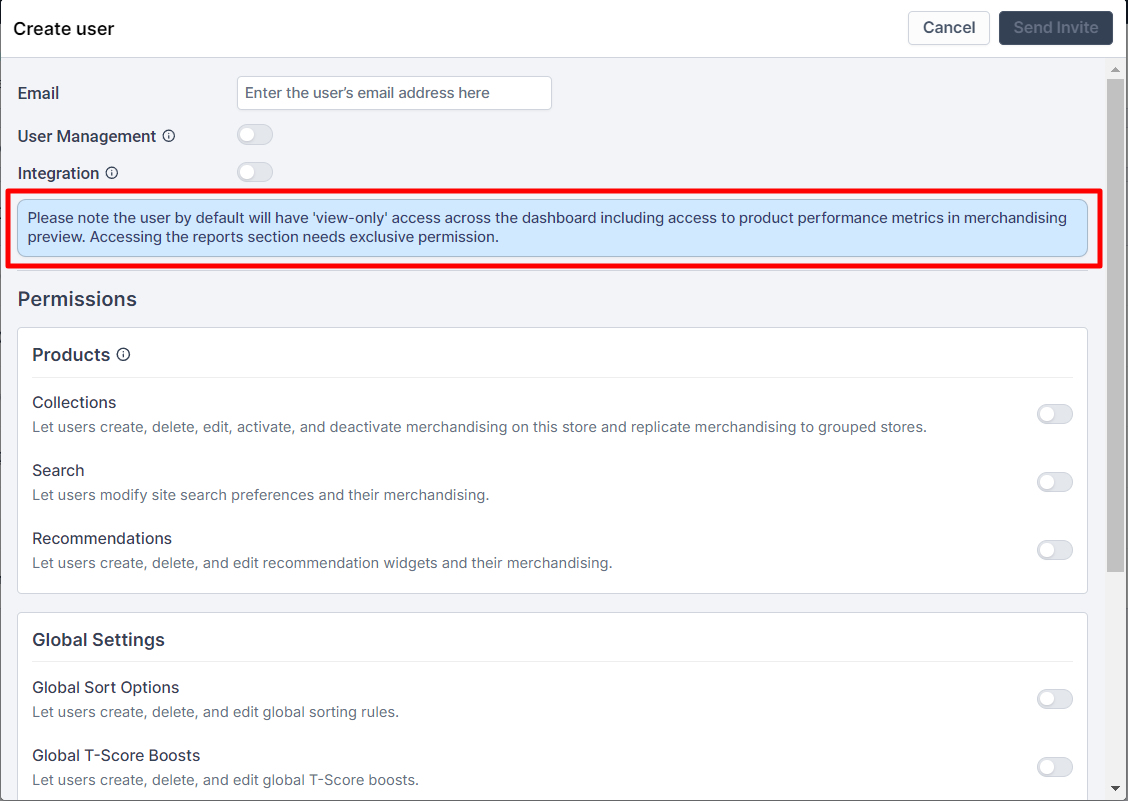Enable Global Sort Options toggle
The height and width of the screenshot is (801, 1128).
[1055, 699]
